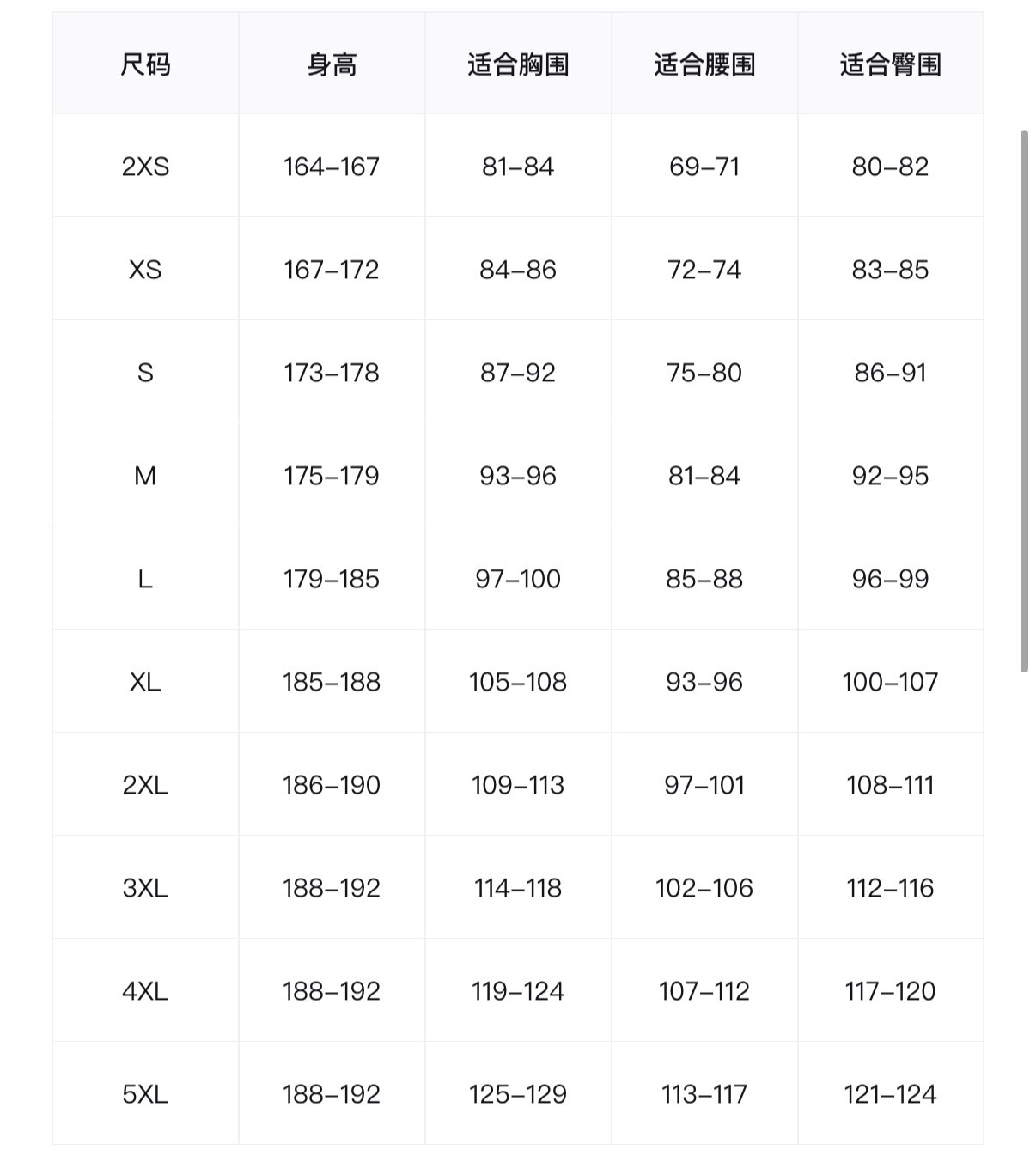Select the 适合腰围 header cell
The width and height of the screenshot is (1036, 1162).
click(x=704, y=64)
